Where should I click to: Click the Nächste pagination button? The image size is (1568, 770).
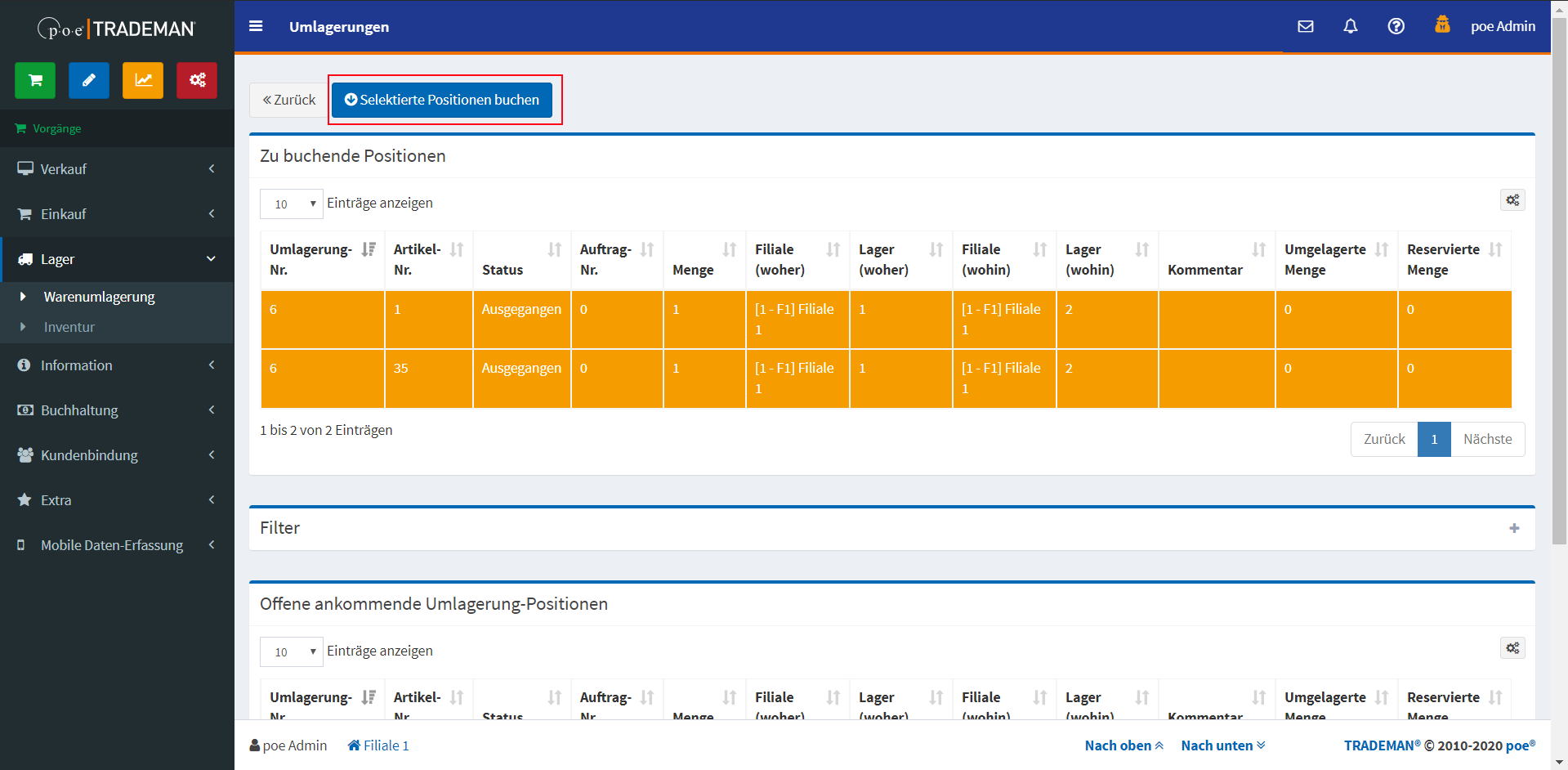pyautogui.click(x=1486, y=439)
